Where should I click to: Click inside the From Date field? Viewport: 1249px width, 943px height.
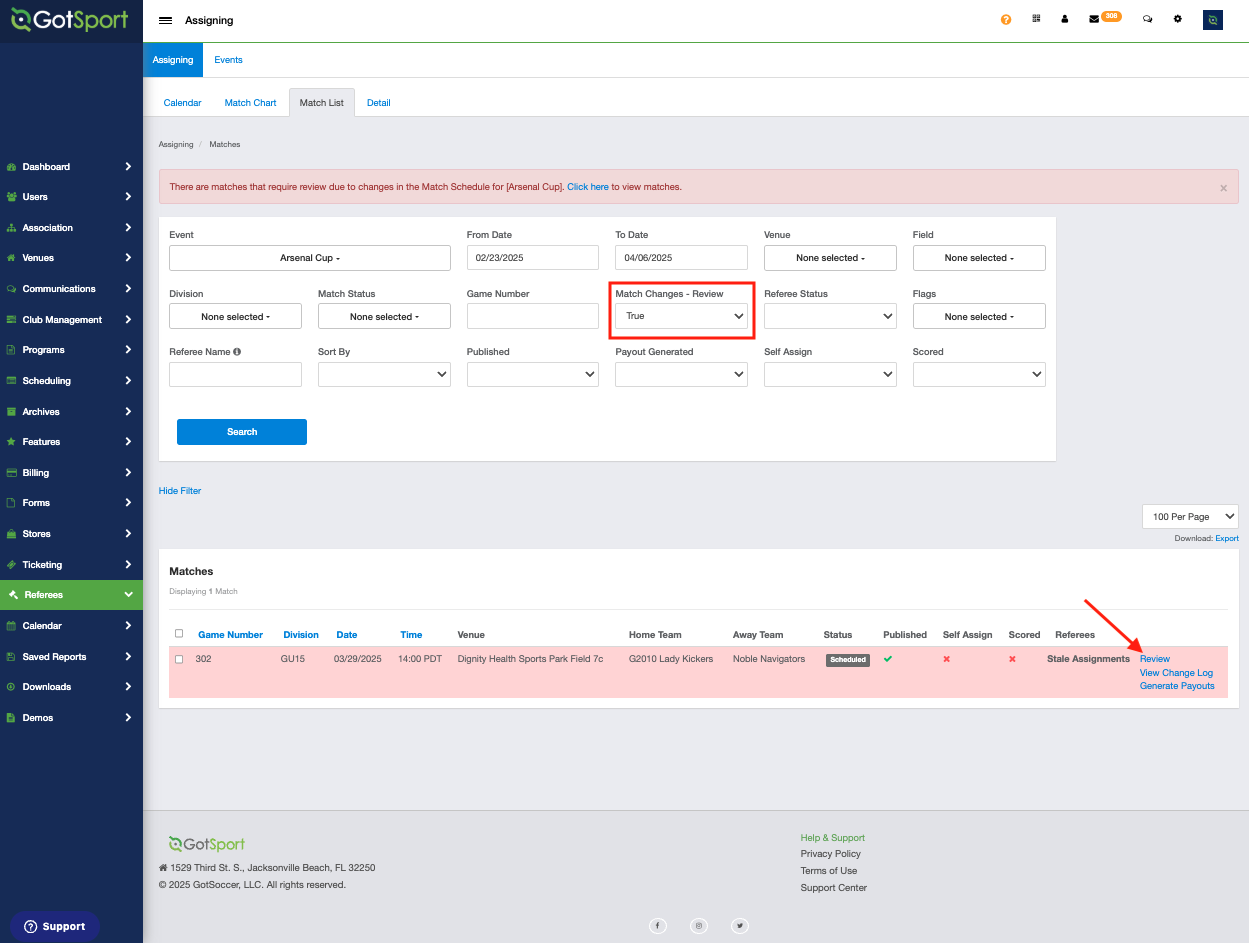click(532, 257)
